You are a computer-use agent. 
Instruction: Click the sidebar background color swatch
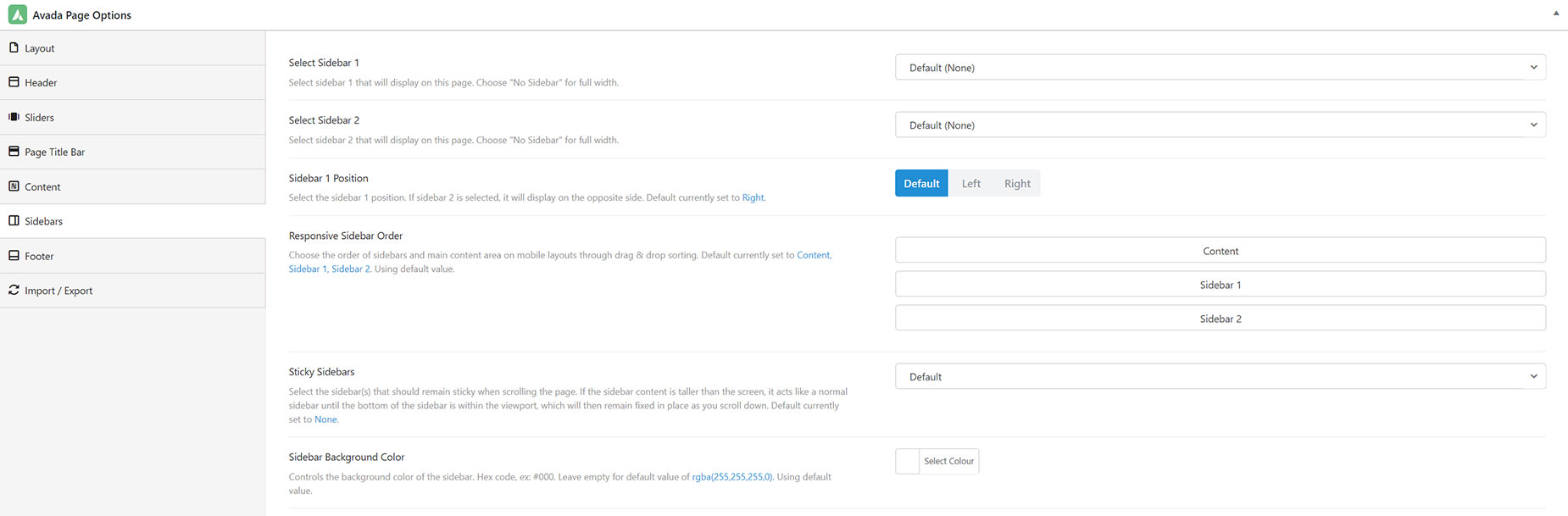(x=908, y=461)
